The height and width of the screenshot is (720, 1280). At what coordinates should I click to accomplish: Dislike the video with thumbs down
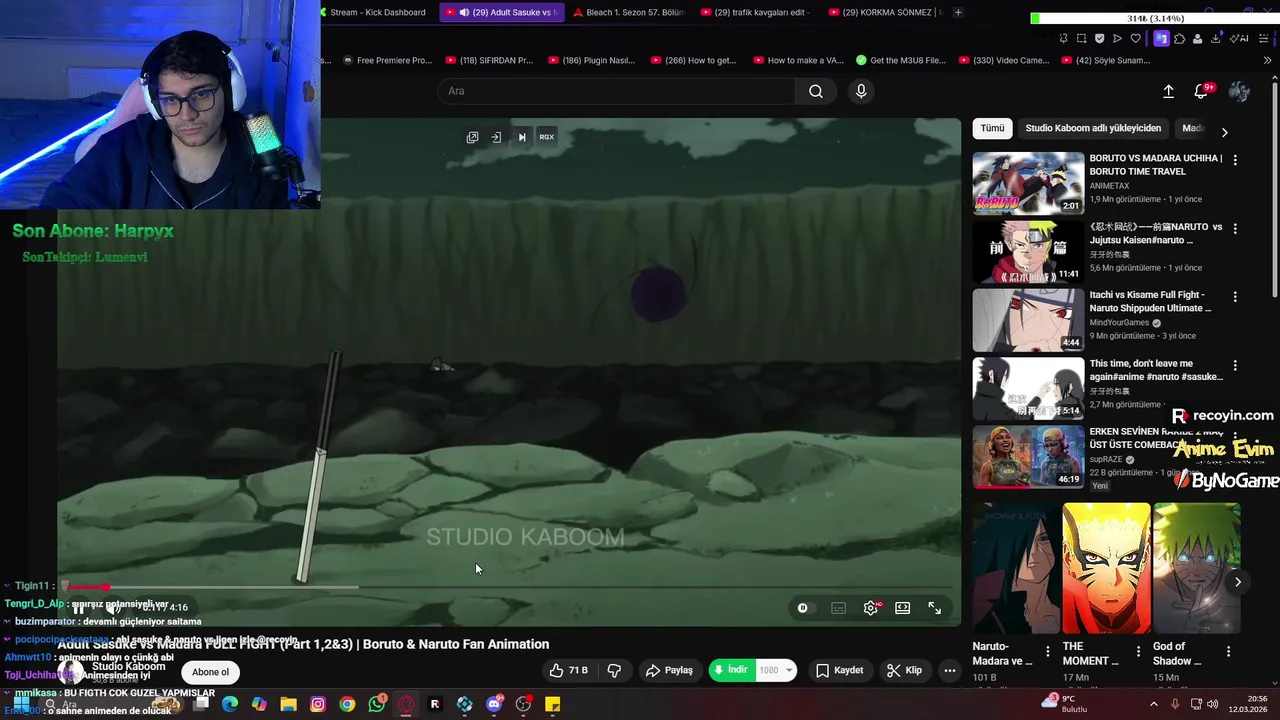click(x=614, y=670)
